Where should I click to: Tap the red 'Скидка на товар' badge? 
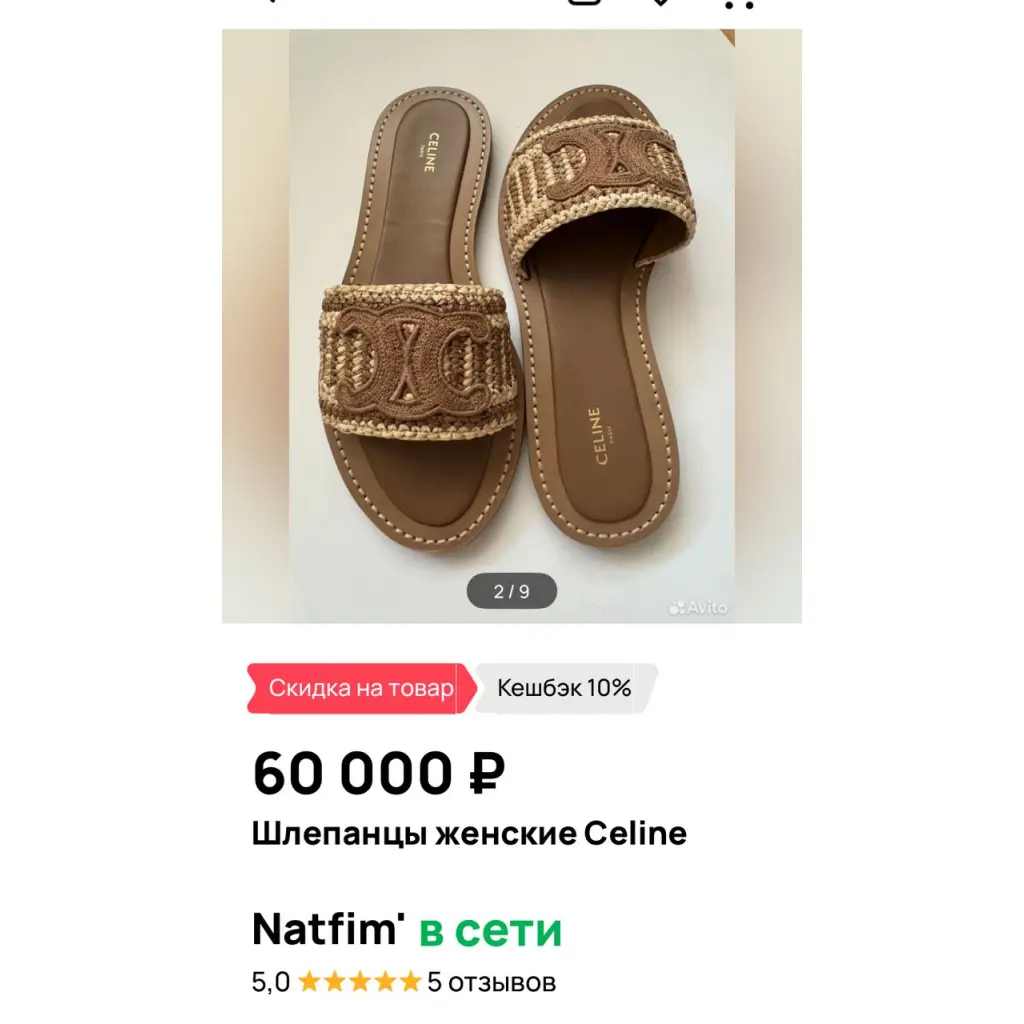click(x=361, y=688)
